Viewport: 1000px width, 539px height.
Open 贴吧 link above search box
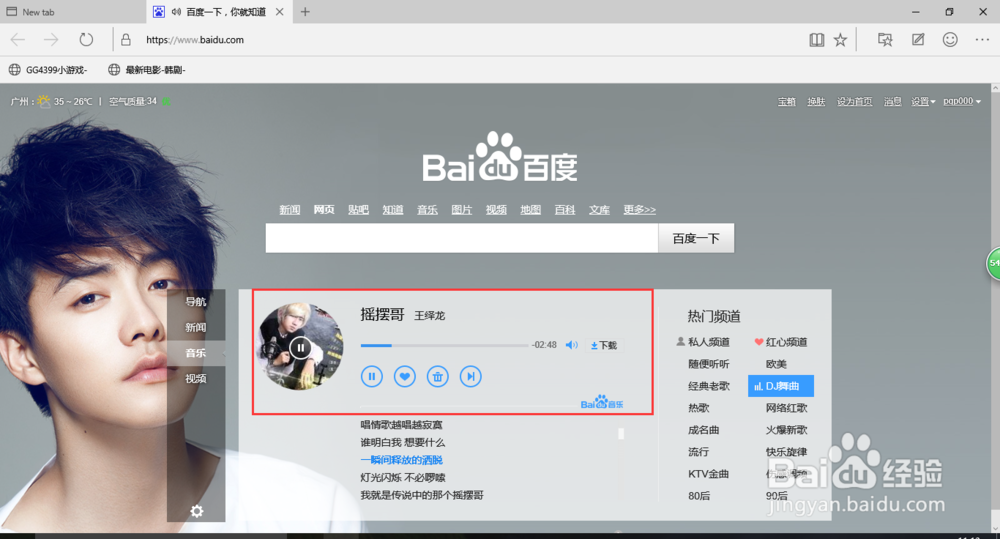tap(358, 209)
